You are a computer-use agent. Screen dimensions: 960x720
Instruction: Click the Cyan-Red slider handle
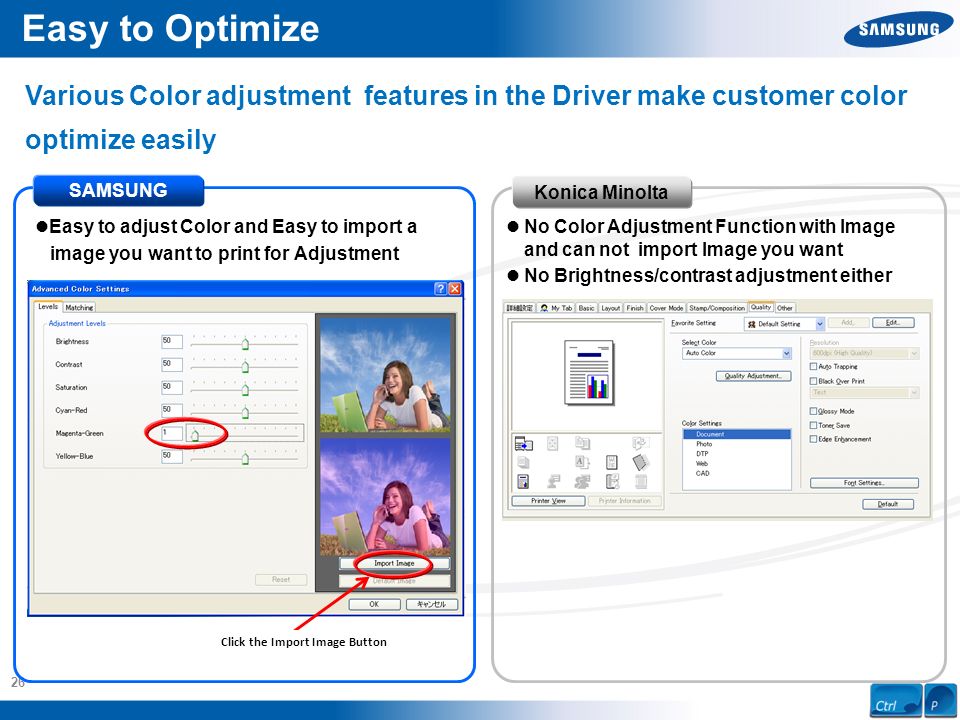[x=245, y=412]
